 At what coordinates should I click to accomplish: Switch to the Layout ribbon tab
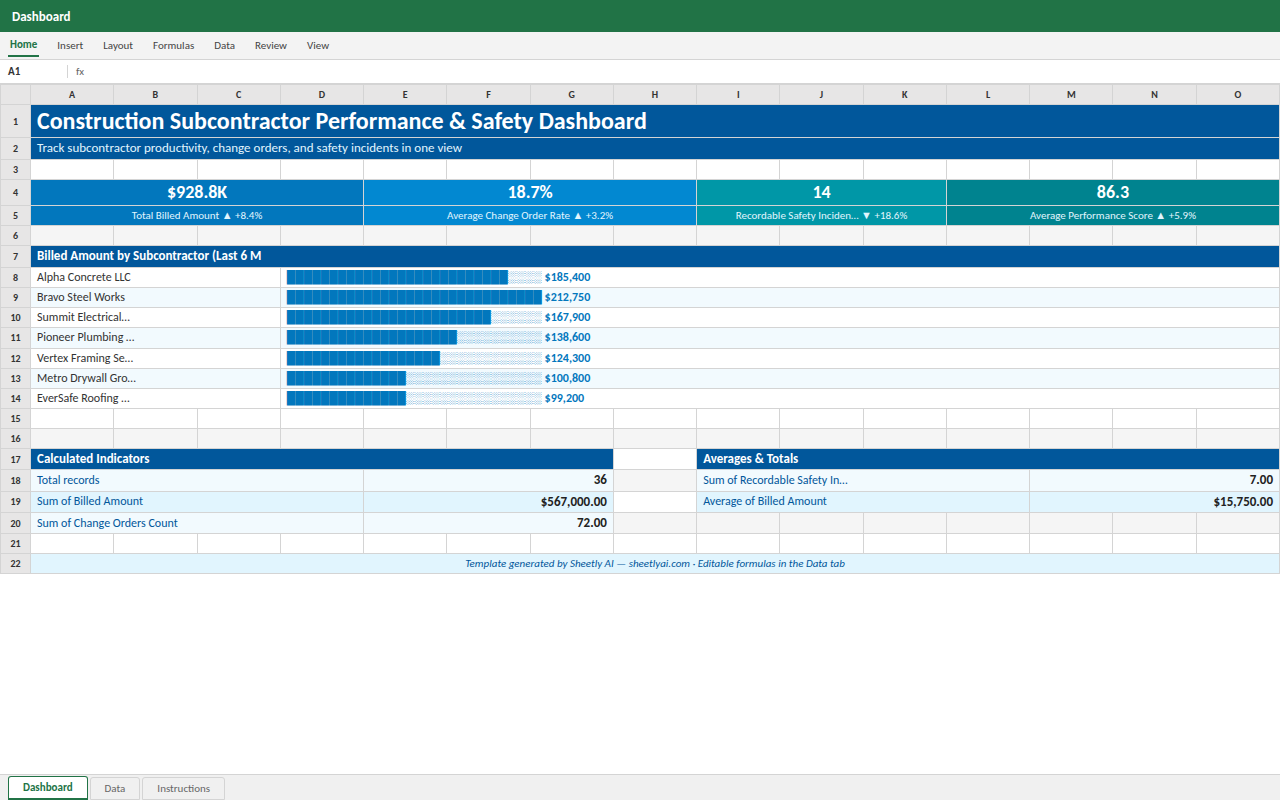118,46
